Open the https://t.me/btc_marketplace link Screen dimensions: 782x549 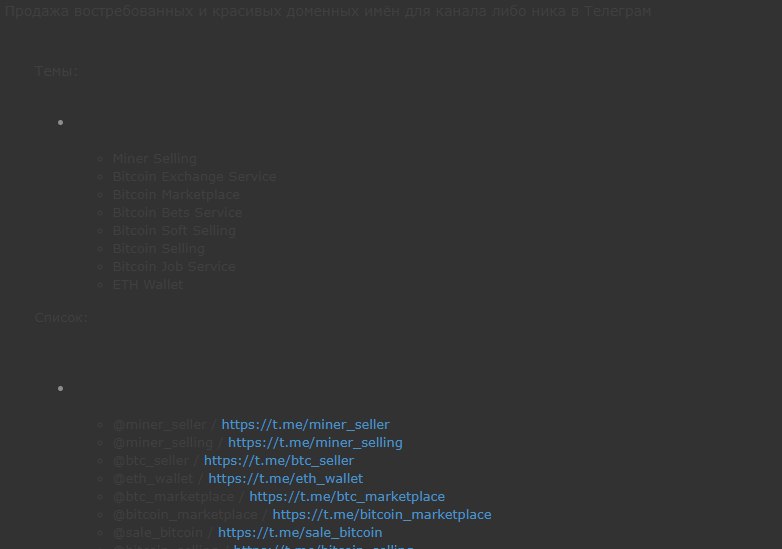(x=347, y=496)
